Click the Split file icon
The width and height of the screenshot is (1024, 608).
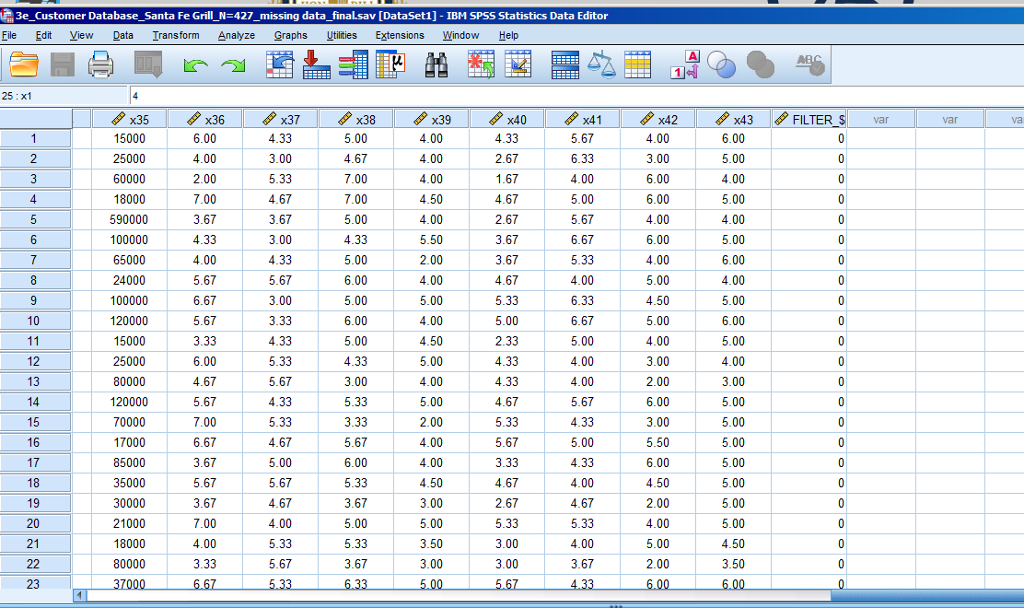(x=565, y=65)
